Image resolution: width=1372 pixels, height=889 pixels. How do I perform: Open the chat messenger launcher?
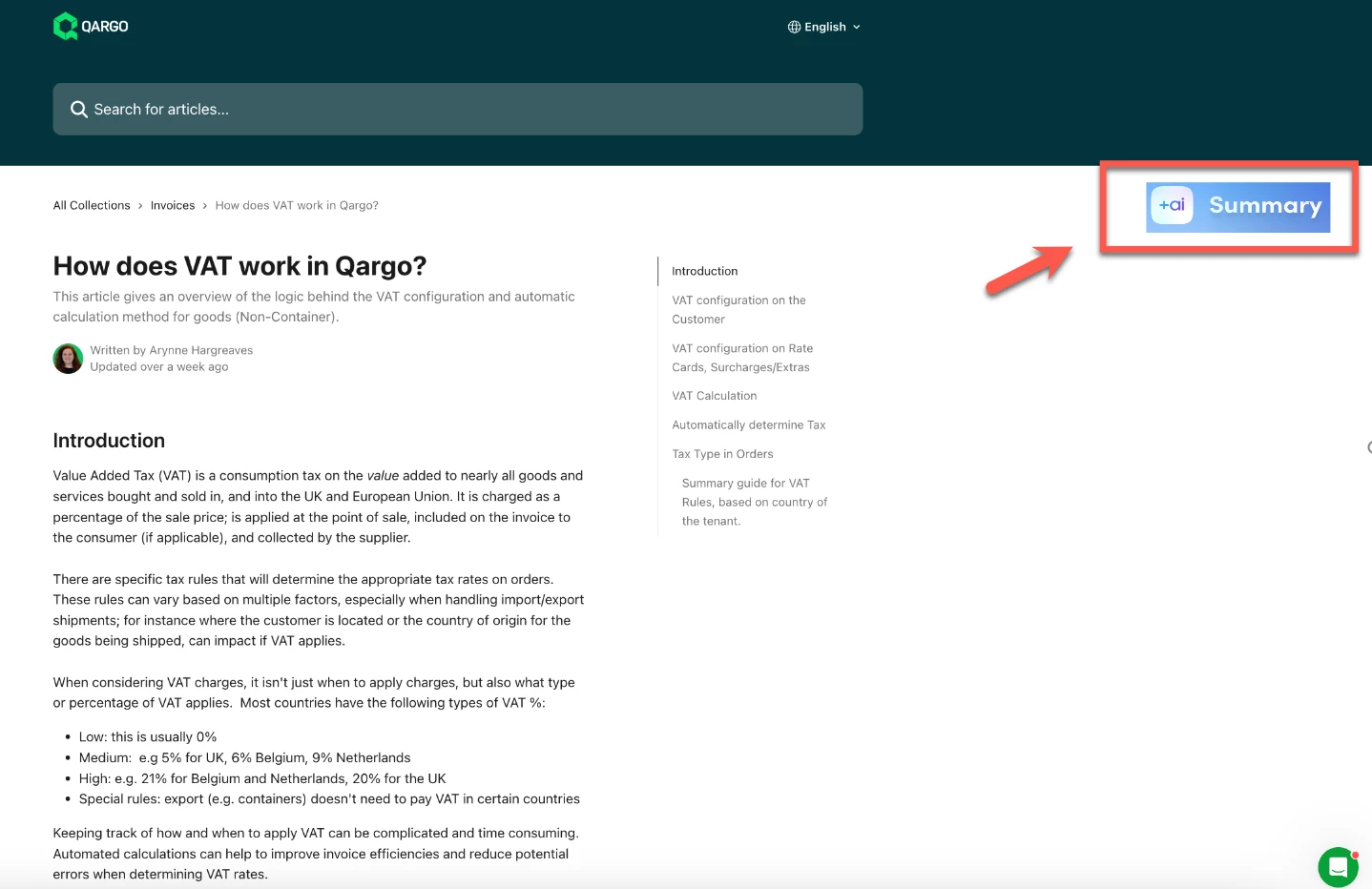click(1338, 867)
